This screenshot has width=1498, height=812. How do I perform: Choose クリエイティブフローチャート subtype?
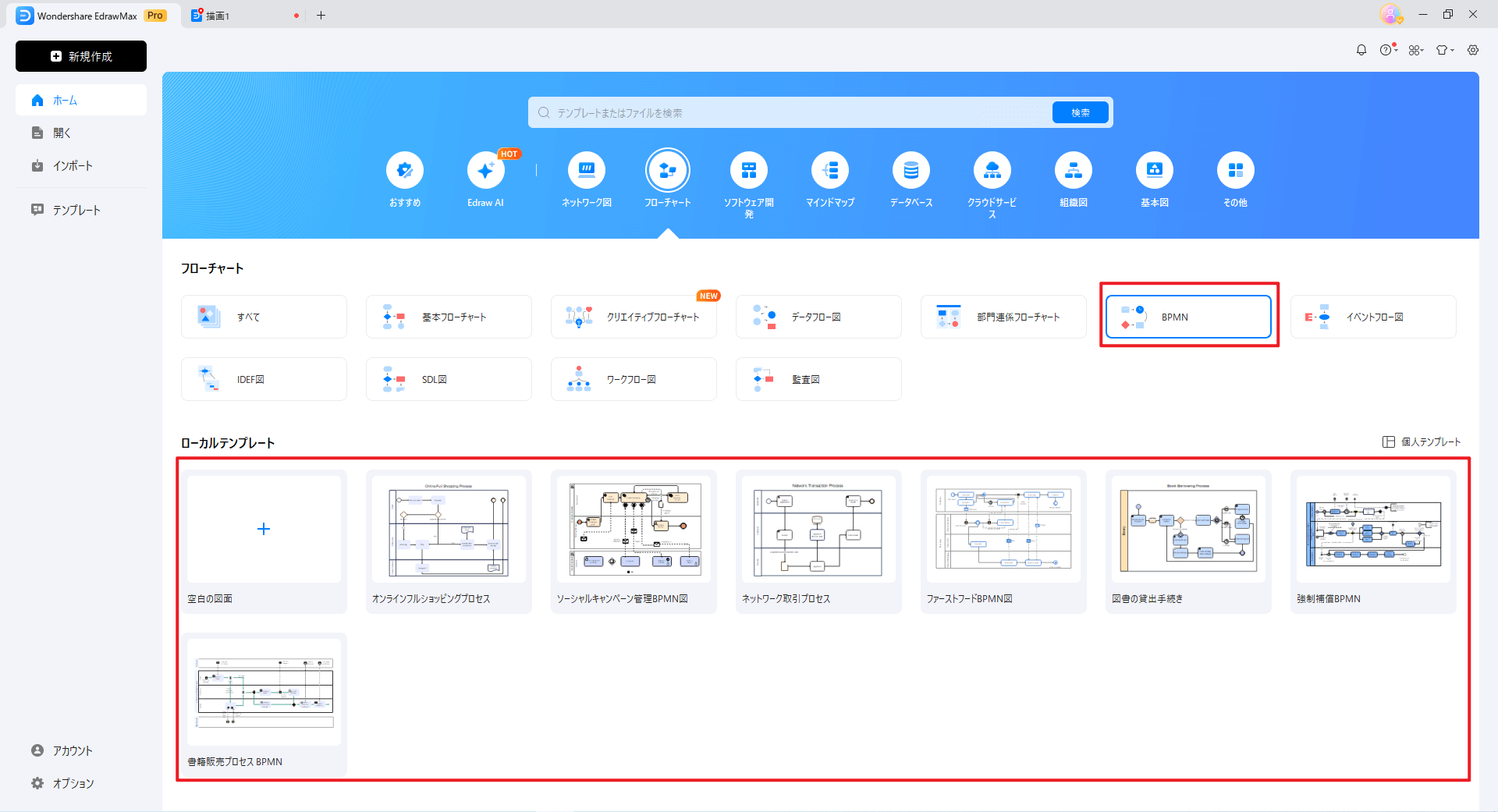point(634,317)
